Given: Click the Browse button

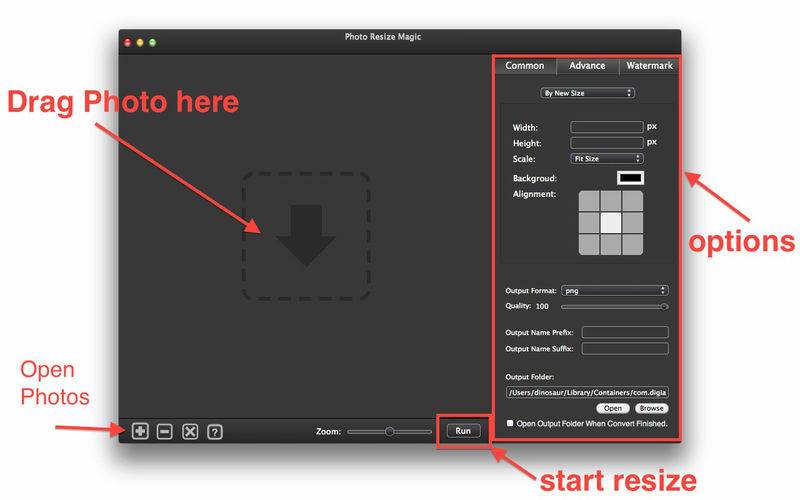Looking at the screenshot, I should [x=652, y=408].
